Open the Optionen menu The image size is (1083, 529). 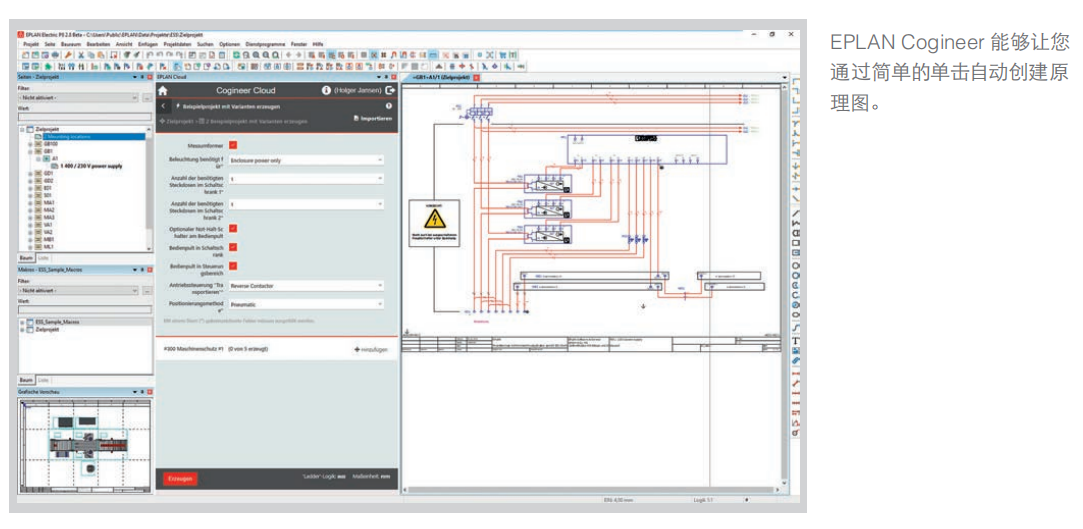tap(229, 44)
